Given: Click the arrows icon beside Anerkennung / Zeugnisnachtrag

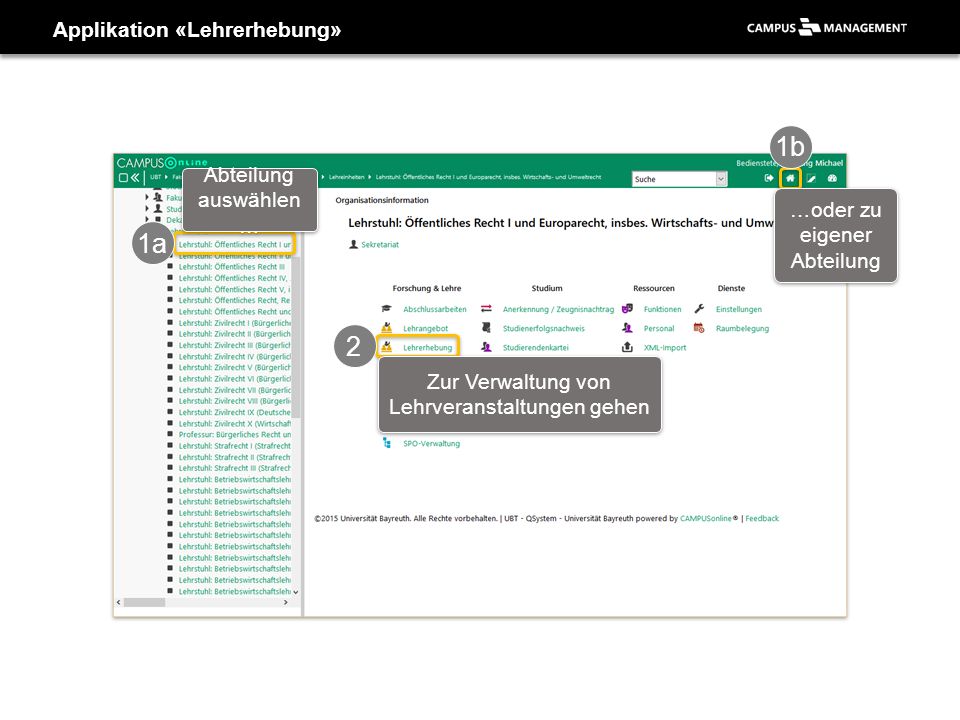Looking at the screenshot, I should (486, 309).
